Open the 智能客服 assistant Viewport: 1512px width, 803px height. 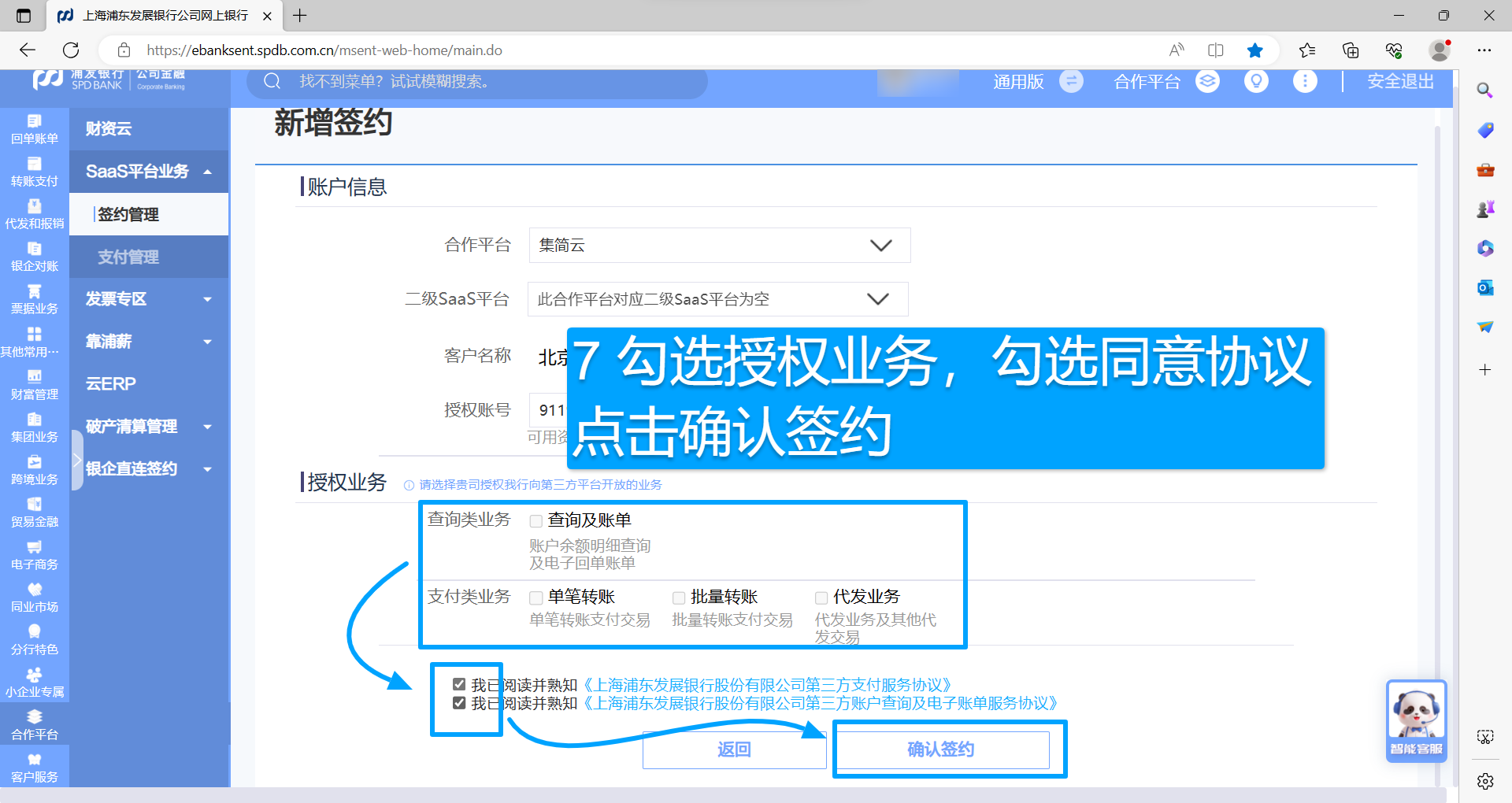(x=1416, y=720)
